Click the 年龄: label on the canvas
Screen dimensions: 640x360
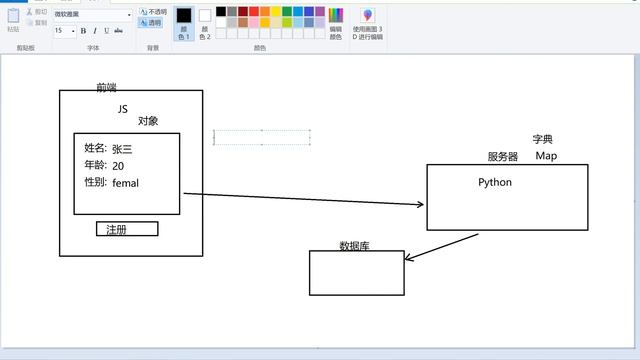(x=95, y=165)
